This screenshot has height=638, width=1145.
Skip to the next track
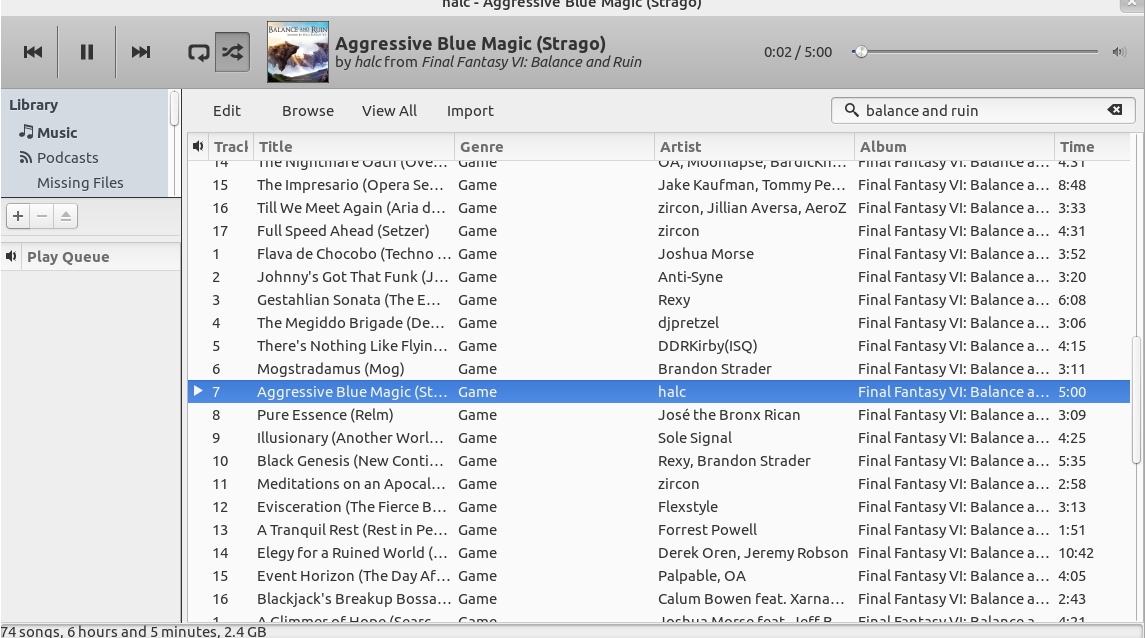click(x=141, y=52)
